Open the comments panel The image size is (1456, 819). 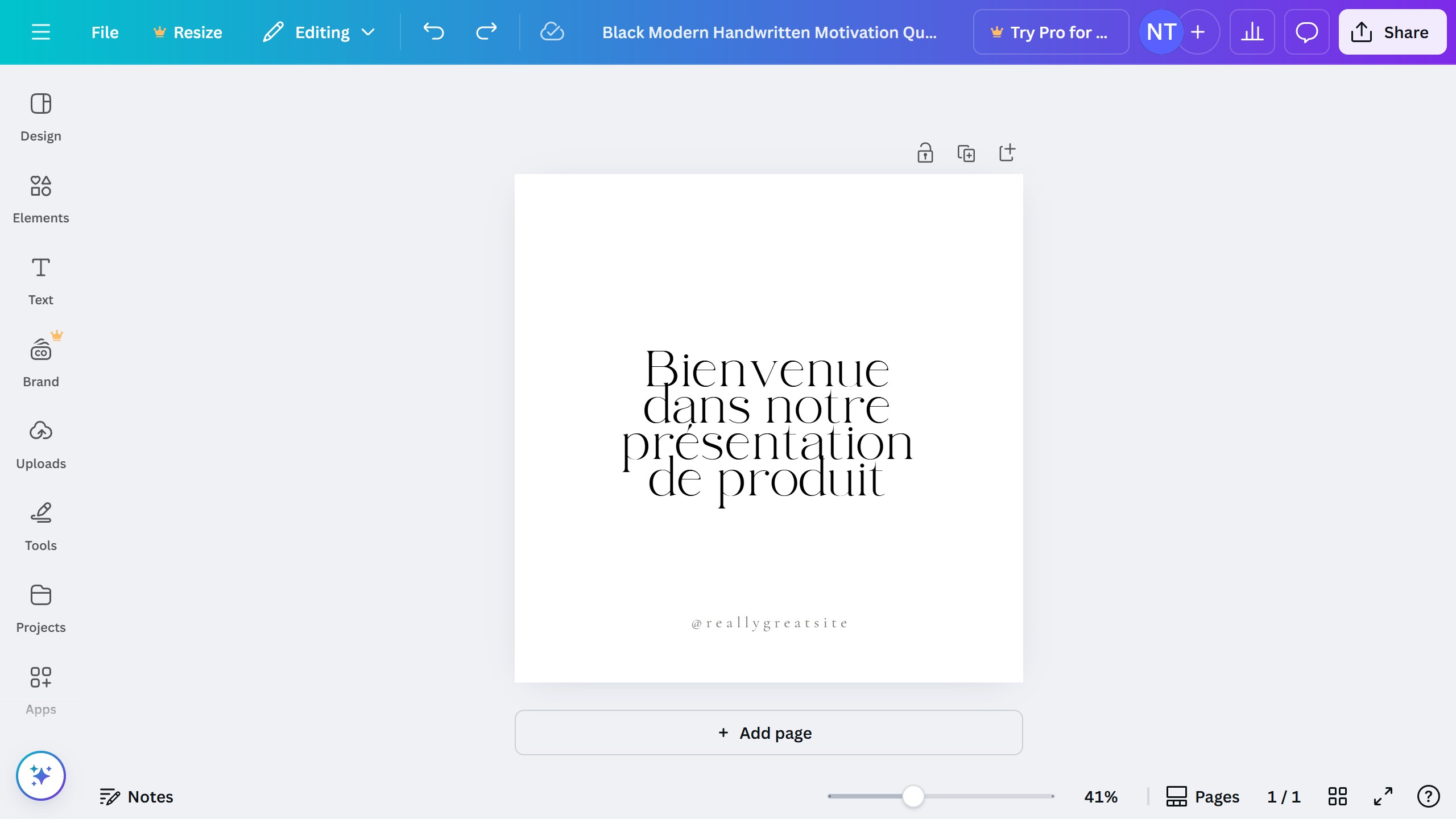coord(1306,32)
